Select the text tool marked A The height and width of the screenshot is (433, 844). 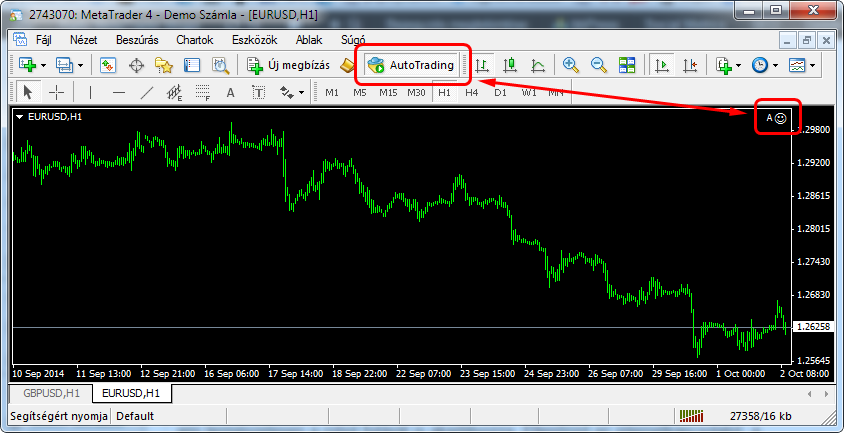click(x=230, y=93)
